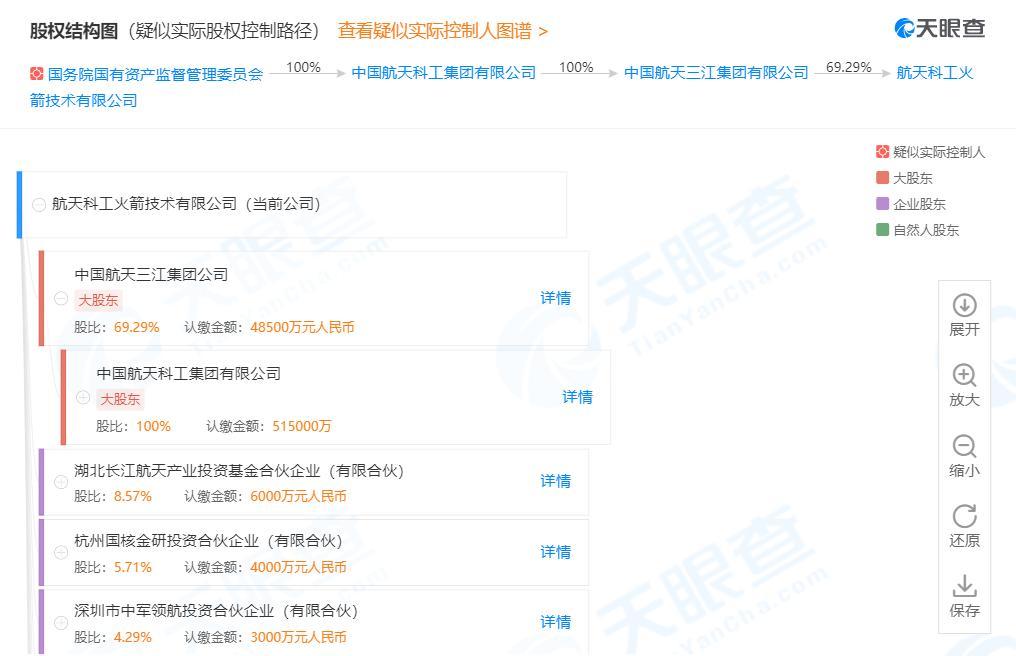The width and height of the screenshot is (1016, 656).
Task: Select the 中国航天科工集团有限公司 card name
Action: point(189,373)
